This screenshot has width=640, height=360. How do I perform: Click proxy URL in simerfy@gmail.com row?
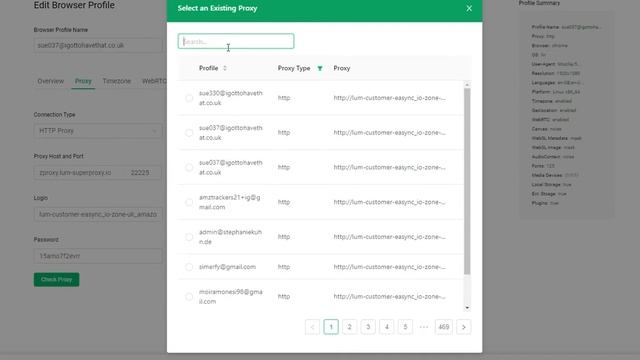389,267
